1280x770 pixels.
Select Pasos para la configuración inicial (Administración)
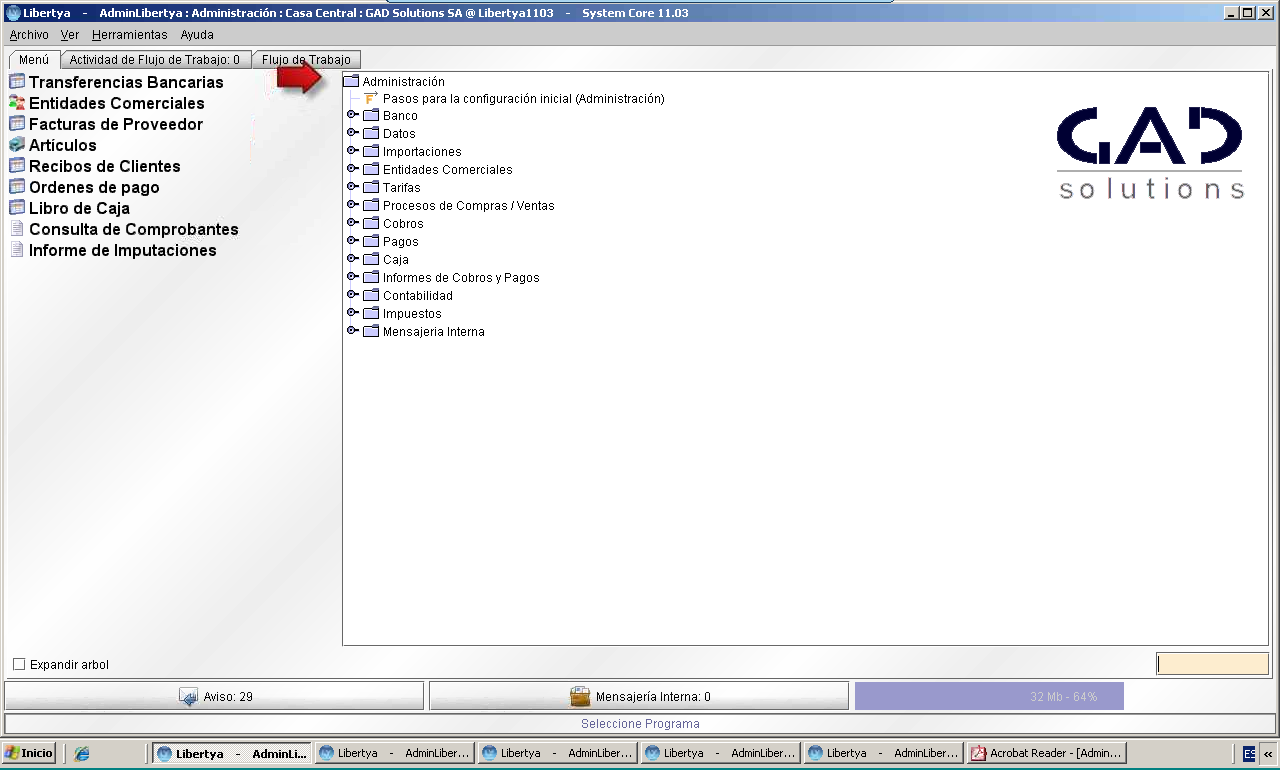point(523,99)
